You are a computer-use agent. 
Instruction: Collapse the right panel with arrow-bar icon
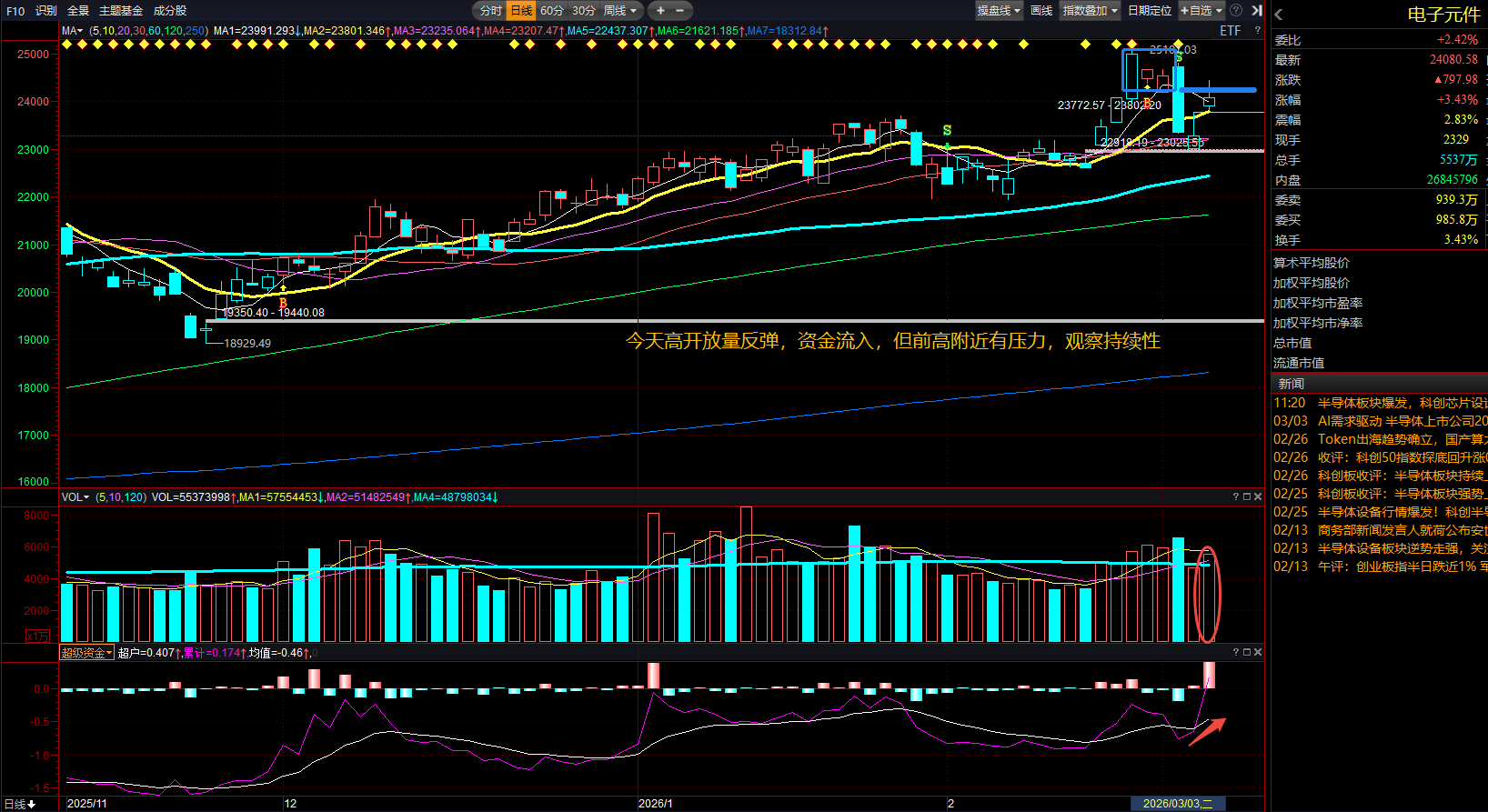coord(1256,11)
